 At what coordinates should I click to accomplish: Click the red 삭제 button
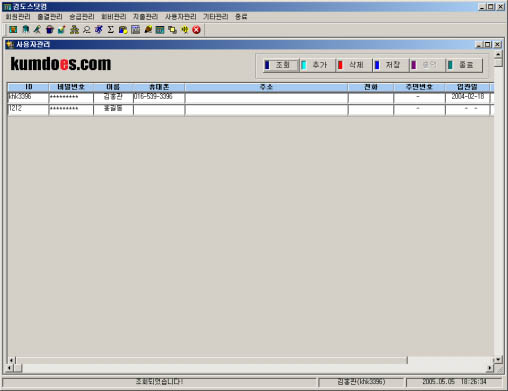click(354, 65)
